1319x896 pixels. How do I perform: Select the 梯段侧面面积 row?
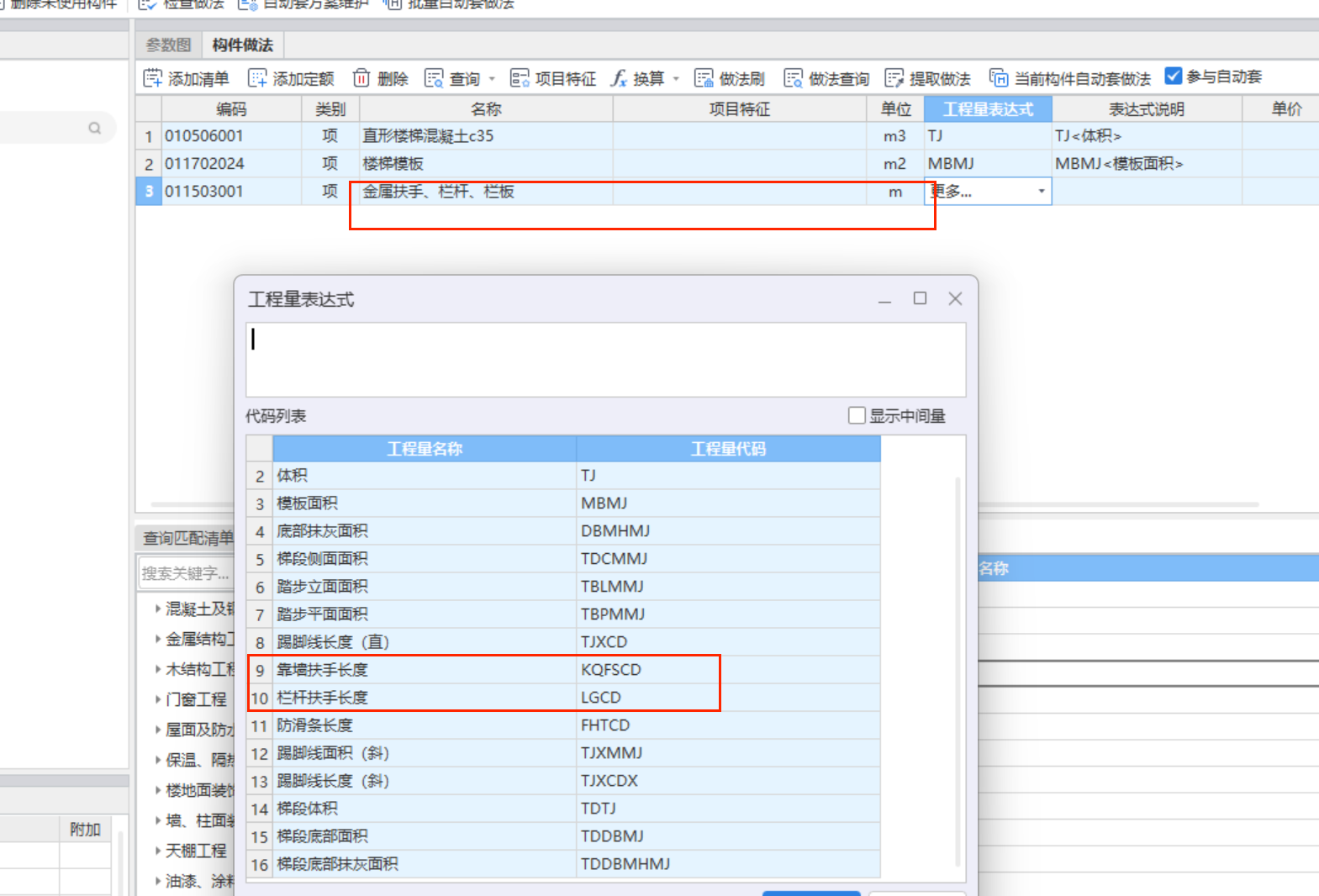click(x=563, y=558)
